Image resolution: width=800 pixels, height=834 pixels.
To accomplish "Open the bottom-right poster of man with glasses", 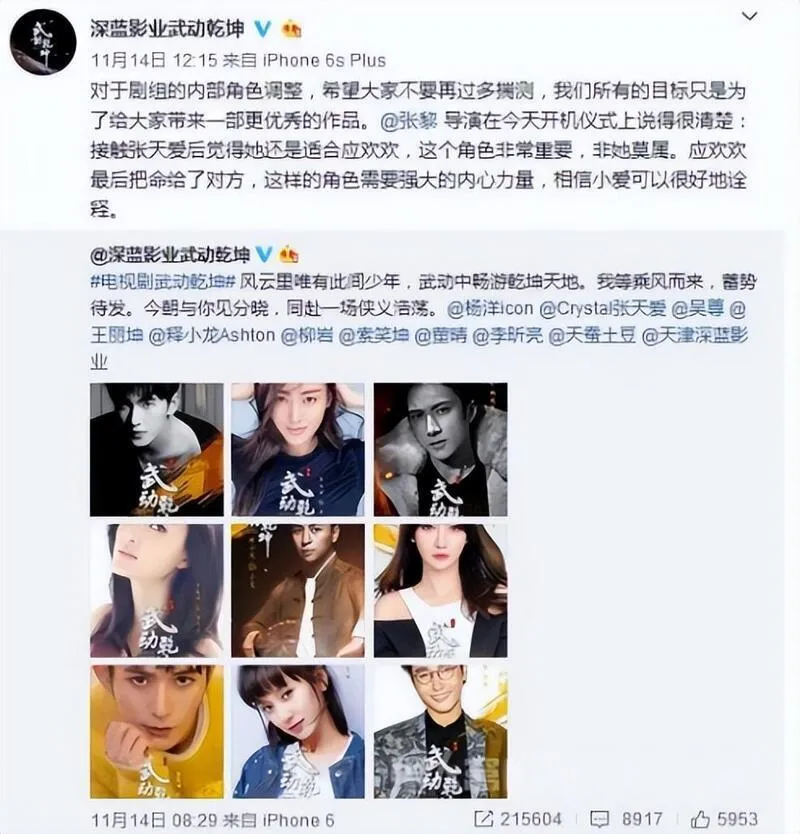I will 440,732.
